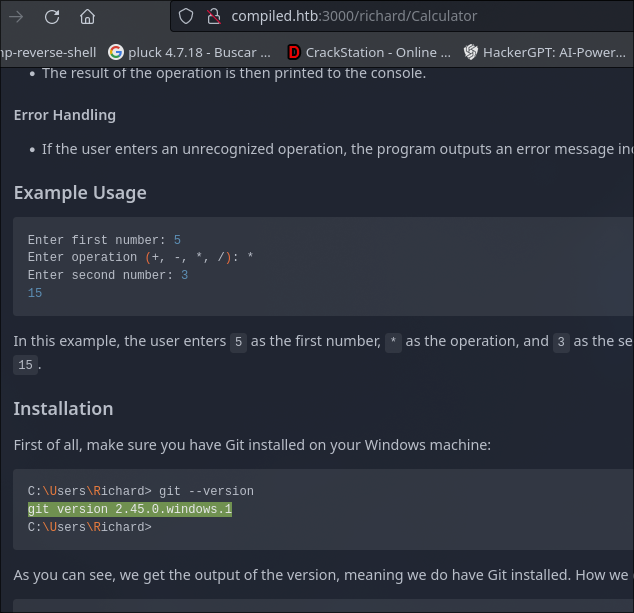Click the Example Usage heading
Screen dimensions: 634x613
80,192
